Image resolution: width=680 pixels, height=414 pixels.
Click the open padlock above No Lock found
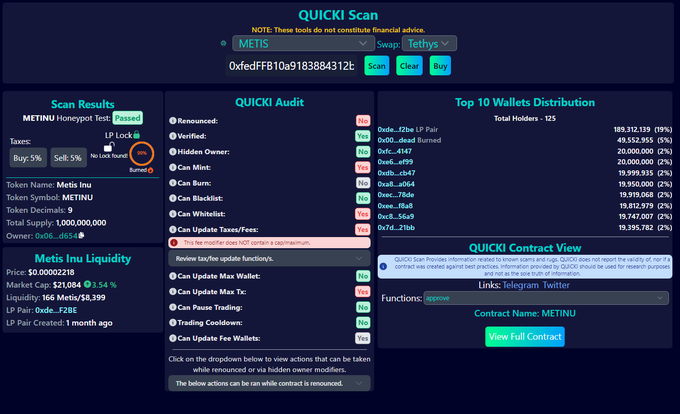coord(110,147)
